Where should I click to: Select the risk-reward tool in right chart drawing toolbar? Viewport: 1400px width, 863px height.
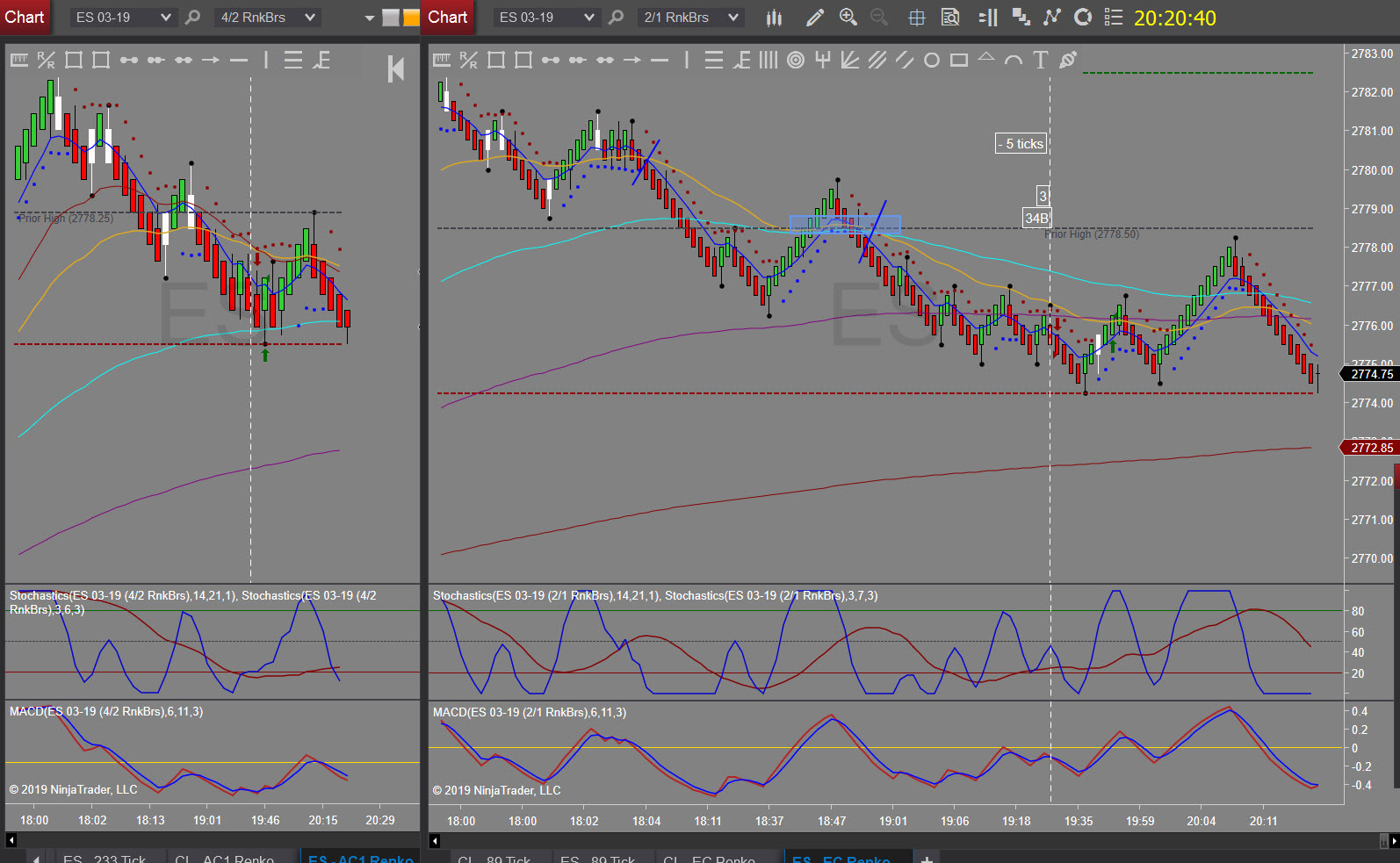click(469, 60)
